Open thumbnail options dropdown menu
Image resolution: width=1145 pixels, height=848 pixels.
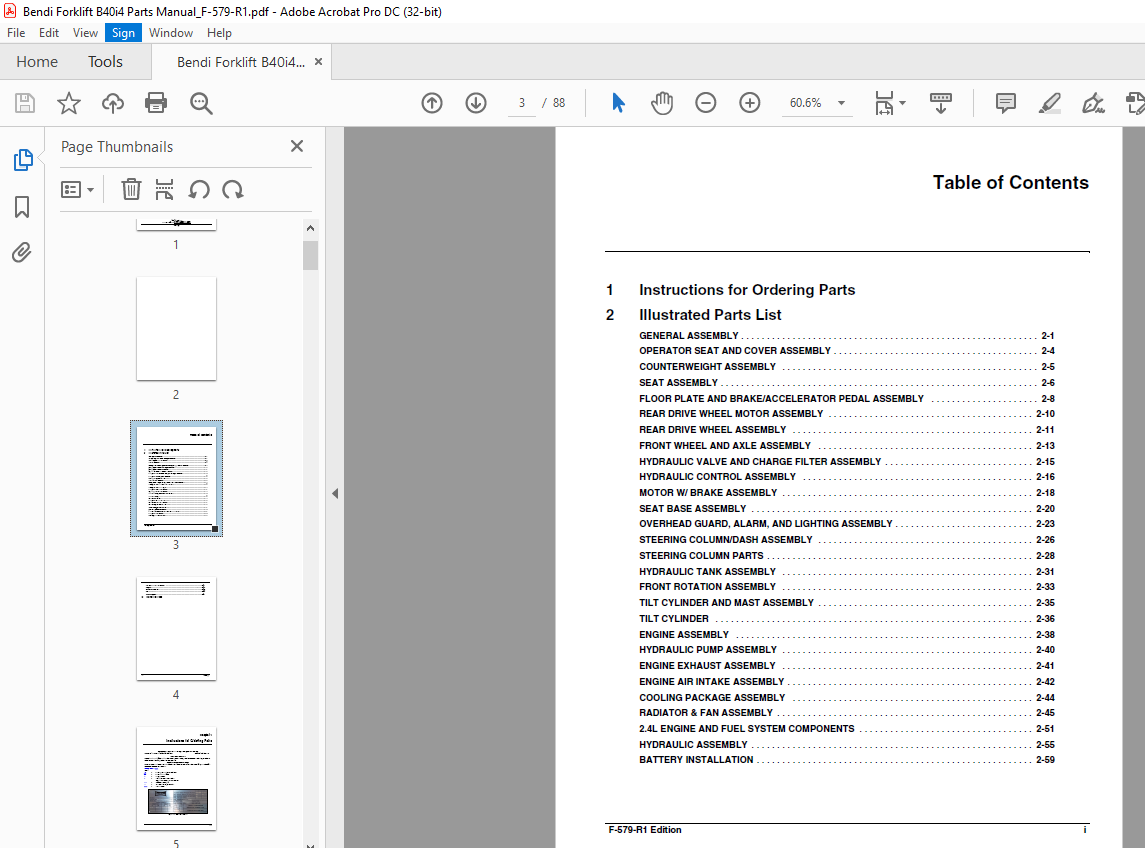coord(77,190)
